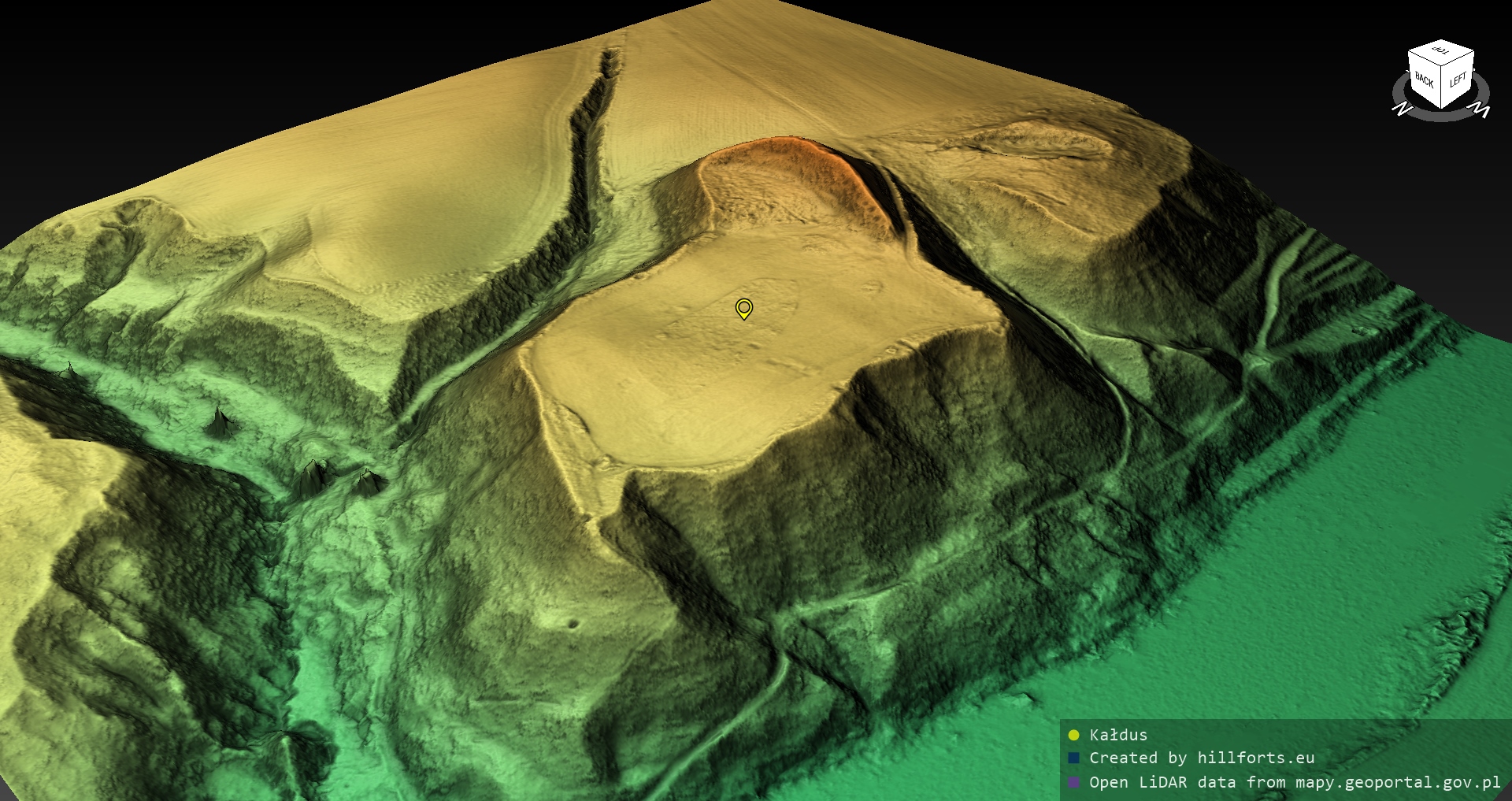Select the yellow location pin on the plateau
The image size is (1512, 801).
click(x=743, y=308)
